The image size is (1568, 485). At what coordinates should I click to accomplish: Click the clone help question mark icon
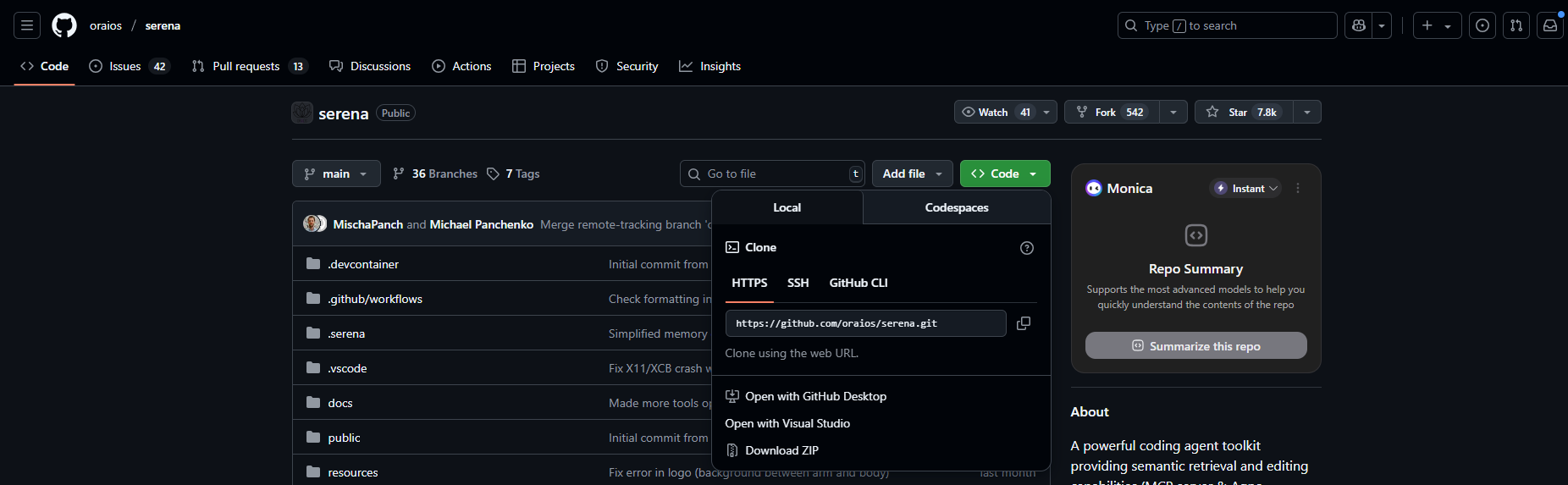[1027, 248]
